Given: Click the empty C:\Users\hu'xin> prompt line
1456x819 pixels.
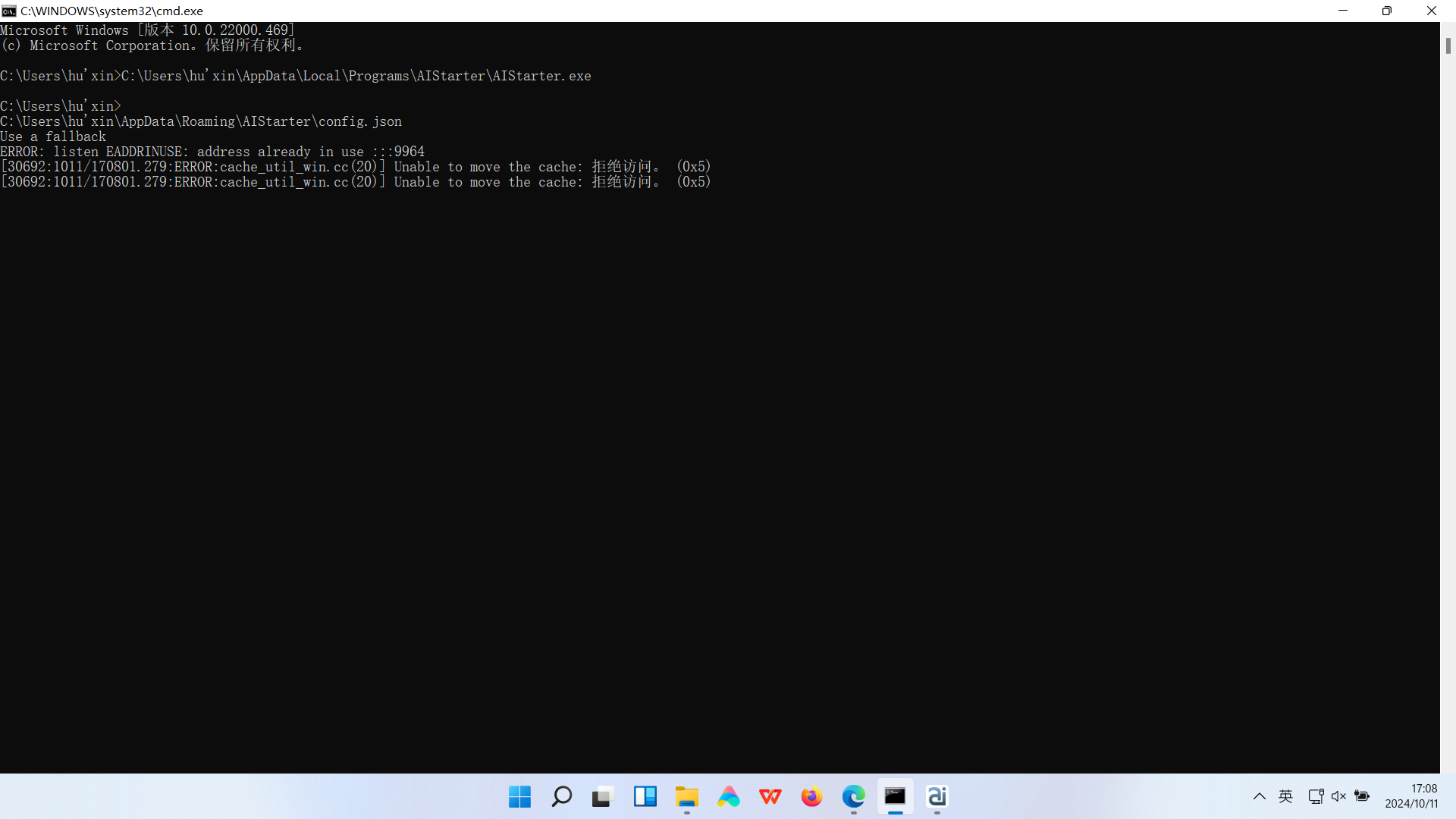Looking at the screenshot, I should (61, 106).
